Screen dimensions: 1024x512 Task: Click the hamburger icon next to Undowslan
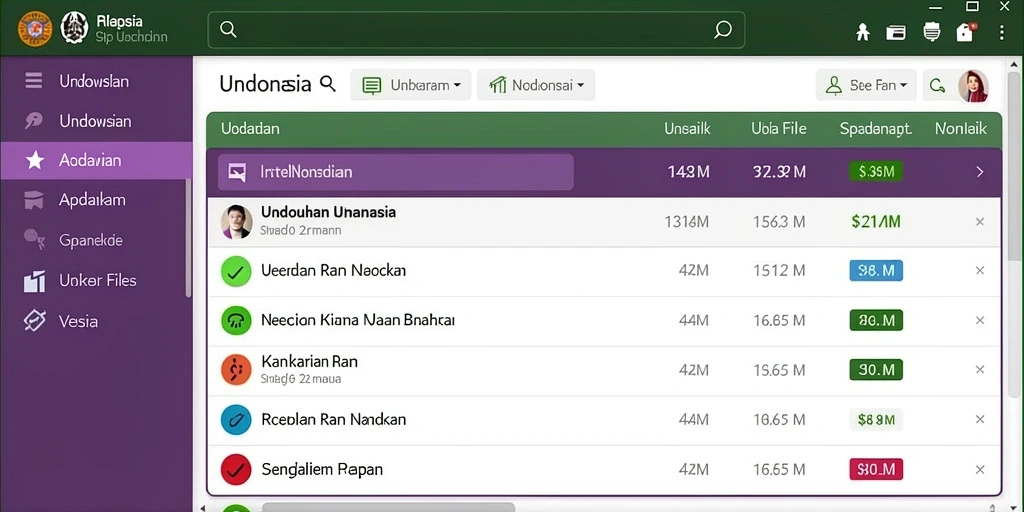pos(33,81)
